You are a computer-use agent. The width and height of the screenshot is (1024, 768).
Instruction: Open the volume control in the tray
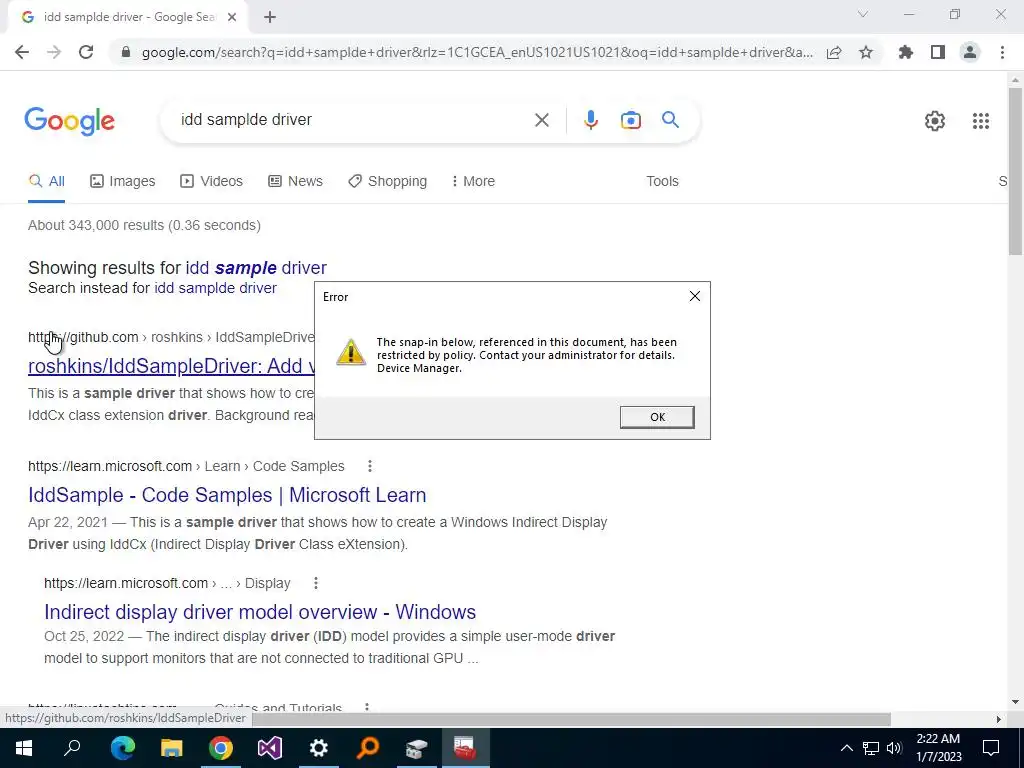(x=894, y=748)
